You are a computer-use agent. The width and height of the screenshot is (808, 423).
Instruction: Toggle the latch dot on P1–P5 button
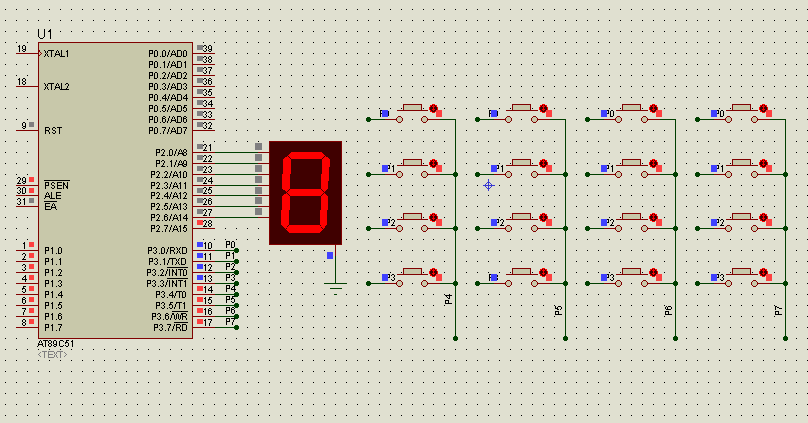pyautogui.click(x=543, y=163)
